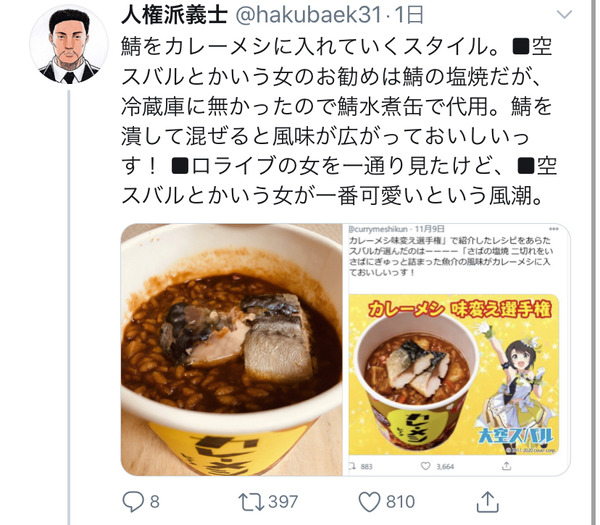Click the 397 retweet count
This screenshot has height=525, width=600.
pos(283,502)
